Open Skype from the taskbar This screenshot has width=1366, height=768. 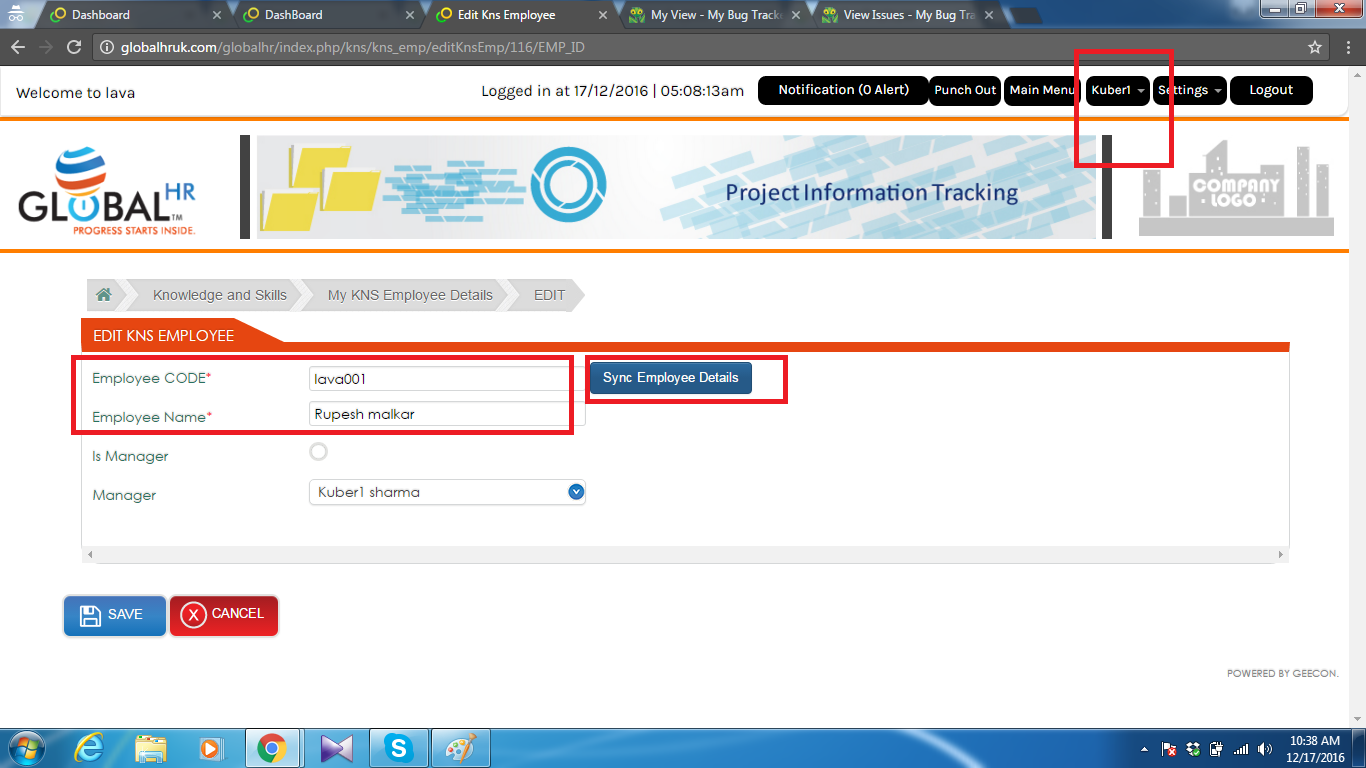pyautogui.click(x=399, y=748)
